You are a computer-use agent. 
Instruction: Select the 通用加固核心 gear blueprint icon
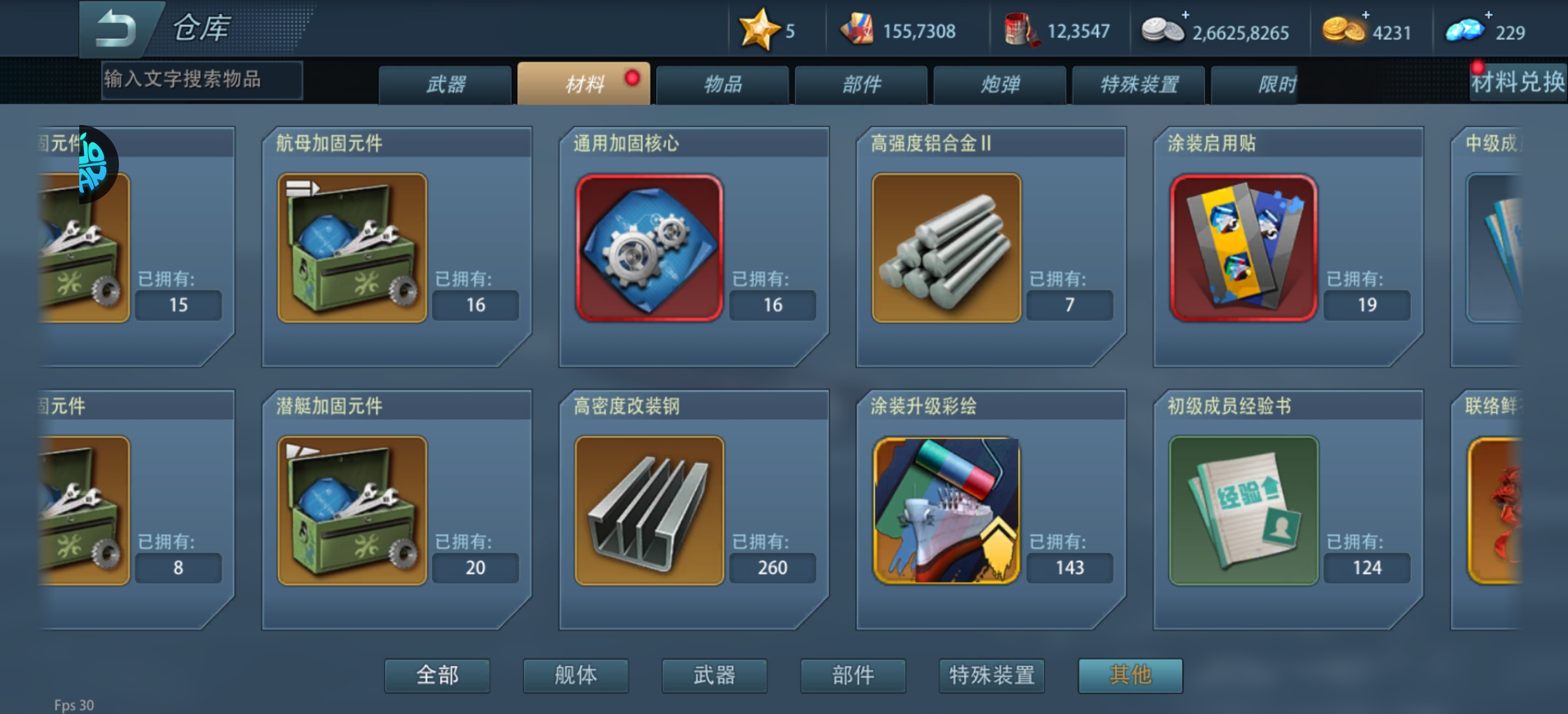650,248
